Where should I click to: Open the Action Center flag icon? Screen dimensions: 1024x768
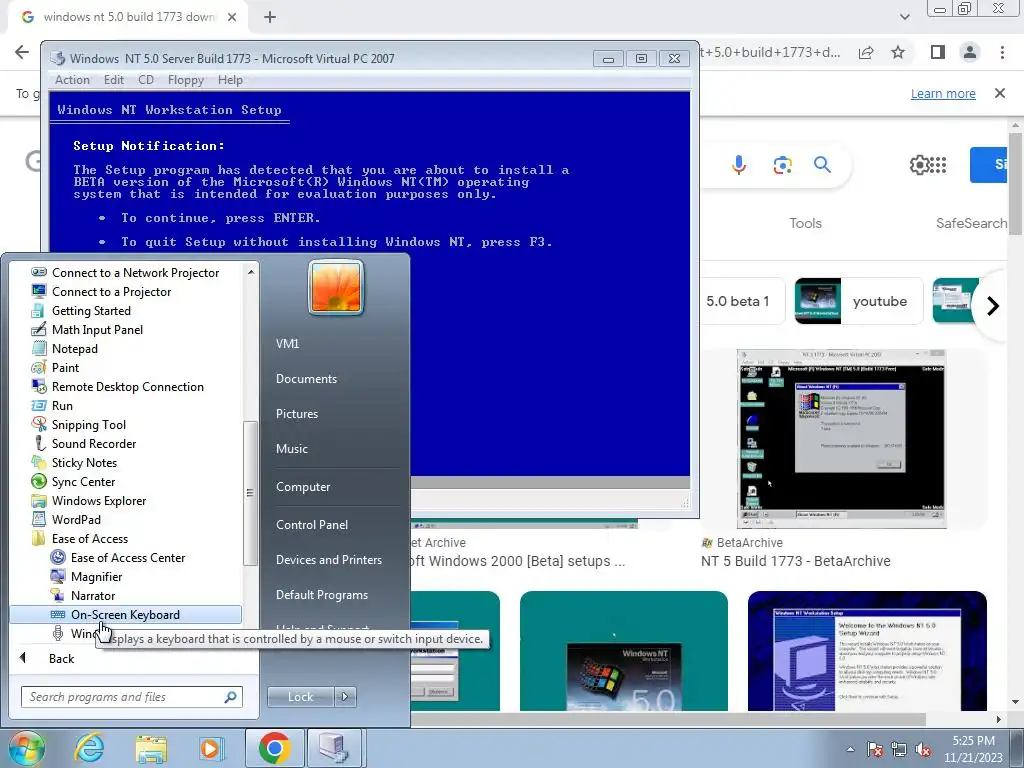click(x=875, y=750)
